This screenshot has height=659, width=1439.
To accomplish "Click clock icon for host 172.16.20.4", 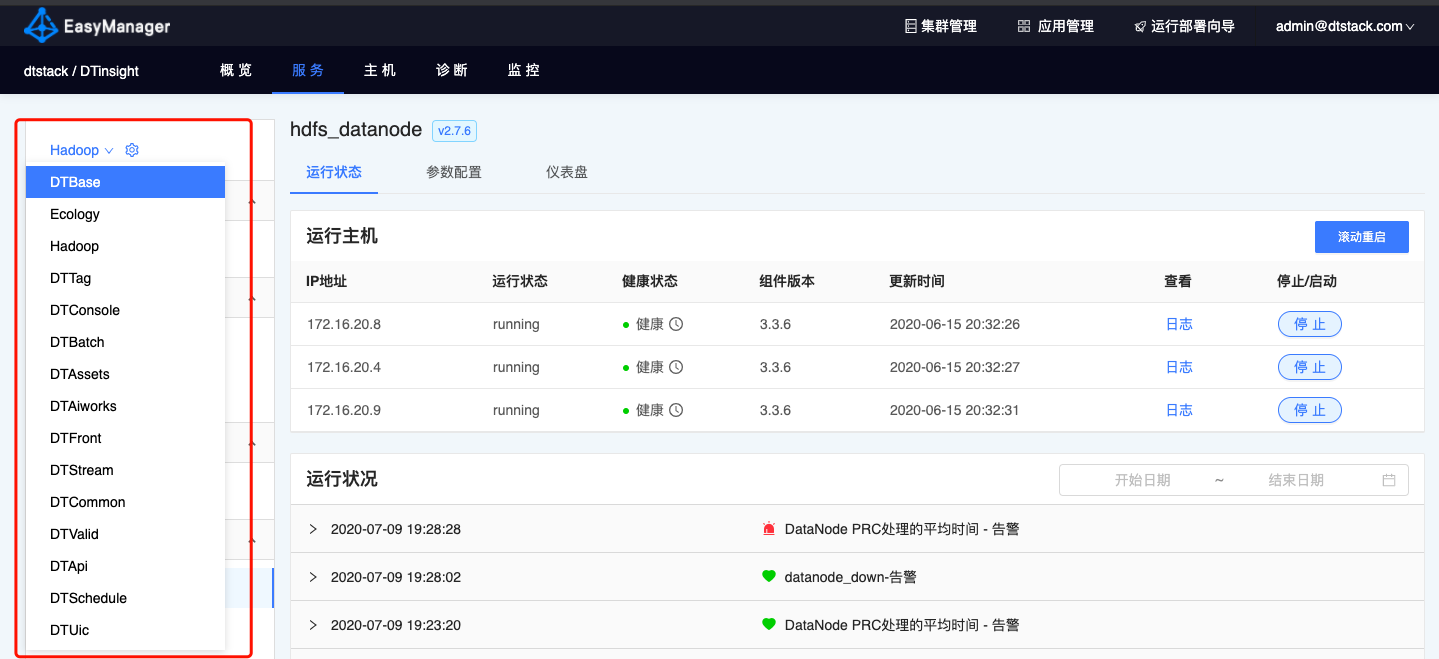I will pyautogui.click(x=676, y=367).
